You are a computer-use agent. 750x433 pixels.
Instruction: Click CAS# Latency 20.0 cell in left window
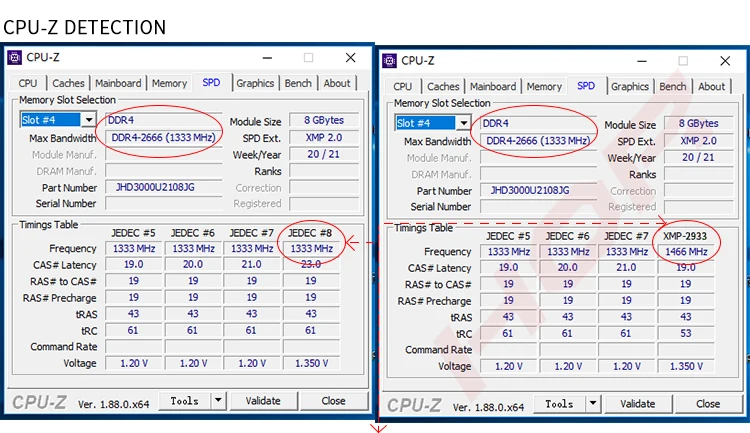(x=193, y=265)
